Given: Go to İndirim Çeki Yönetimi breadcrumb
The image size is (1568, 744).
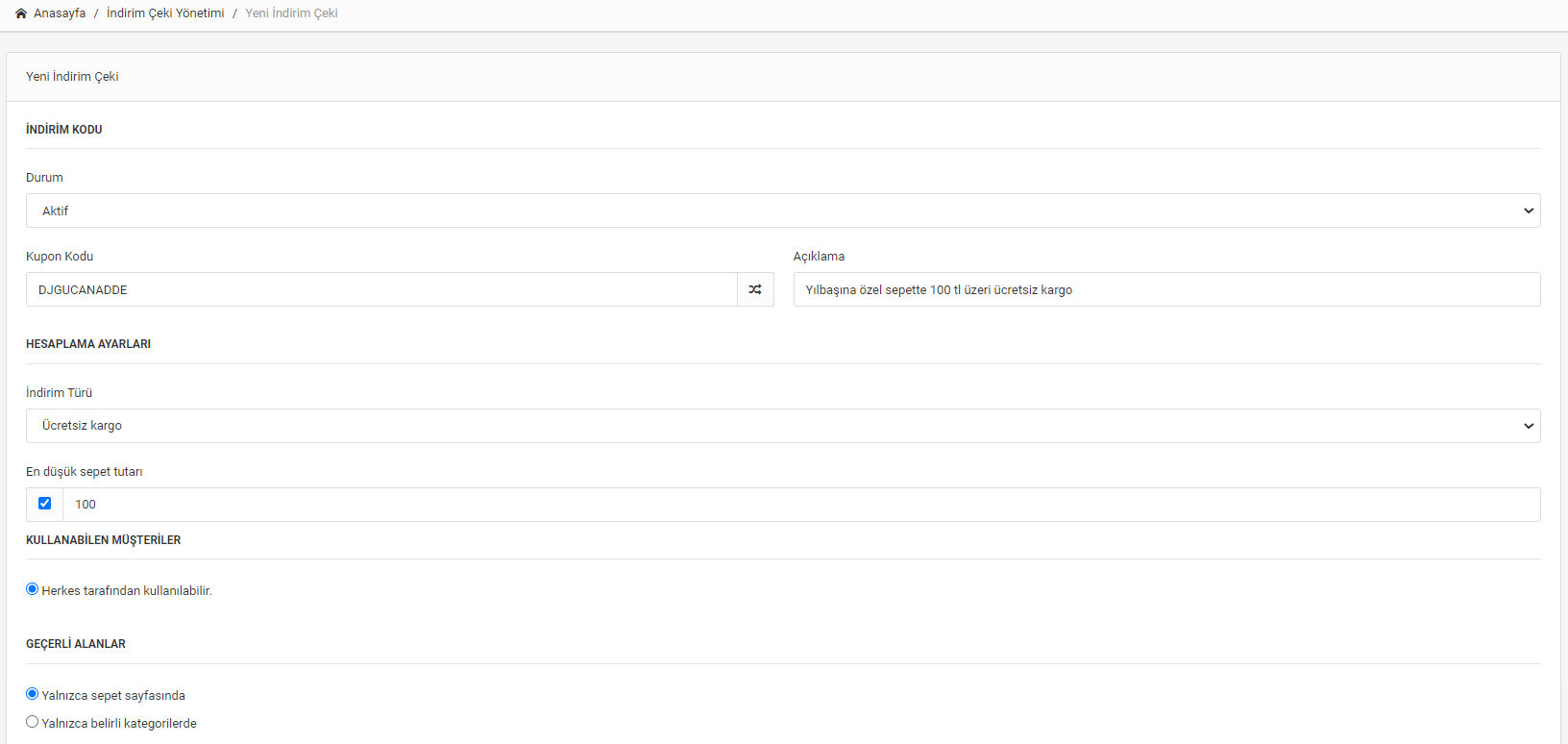Looking at the screenshot, I should point(165,13).
